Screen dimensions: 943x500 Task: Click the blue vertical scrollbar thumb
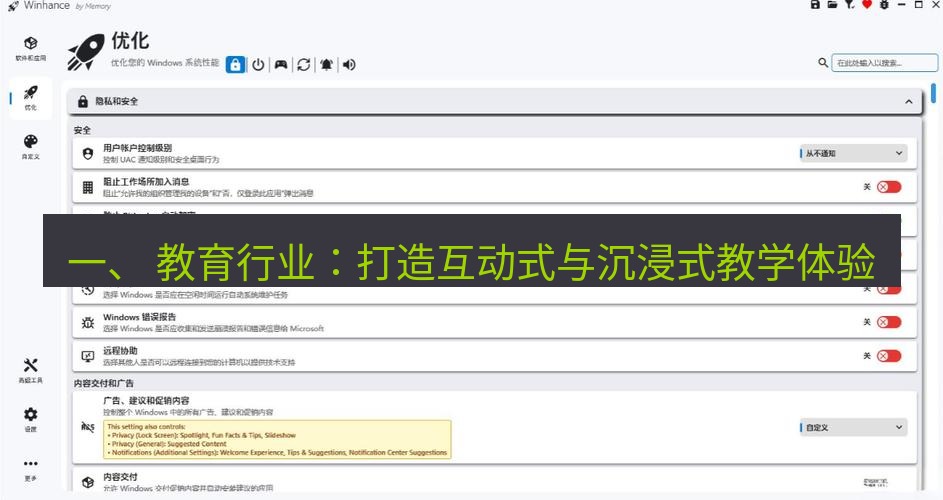[933, 94]
